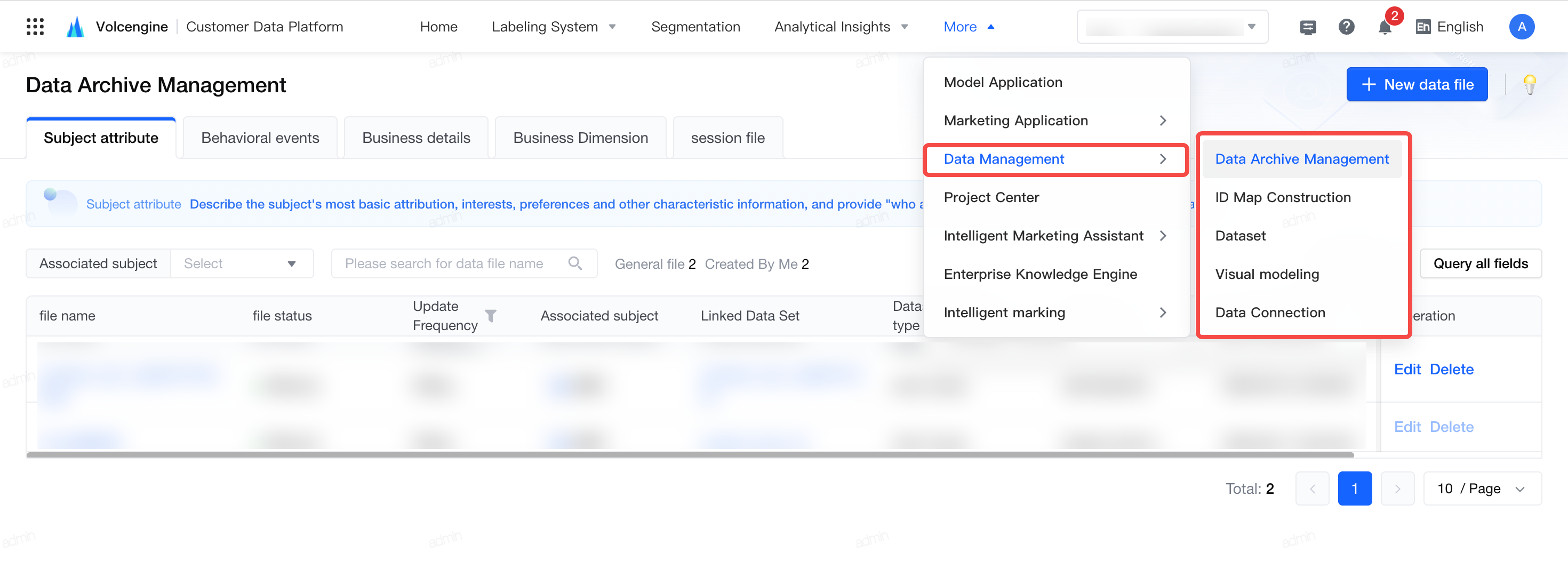
Task: Click the horizontal table scrollbar
Action: [690, 454]
